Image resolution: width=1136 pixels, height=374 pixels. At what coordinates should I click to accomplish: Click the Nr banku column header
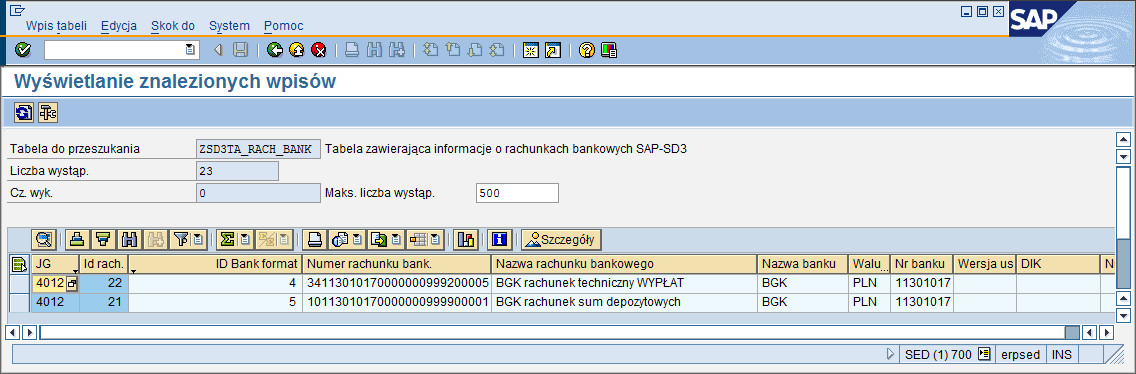click(922, 264)
